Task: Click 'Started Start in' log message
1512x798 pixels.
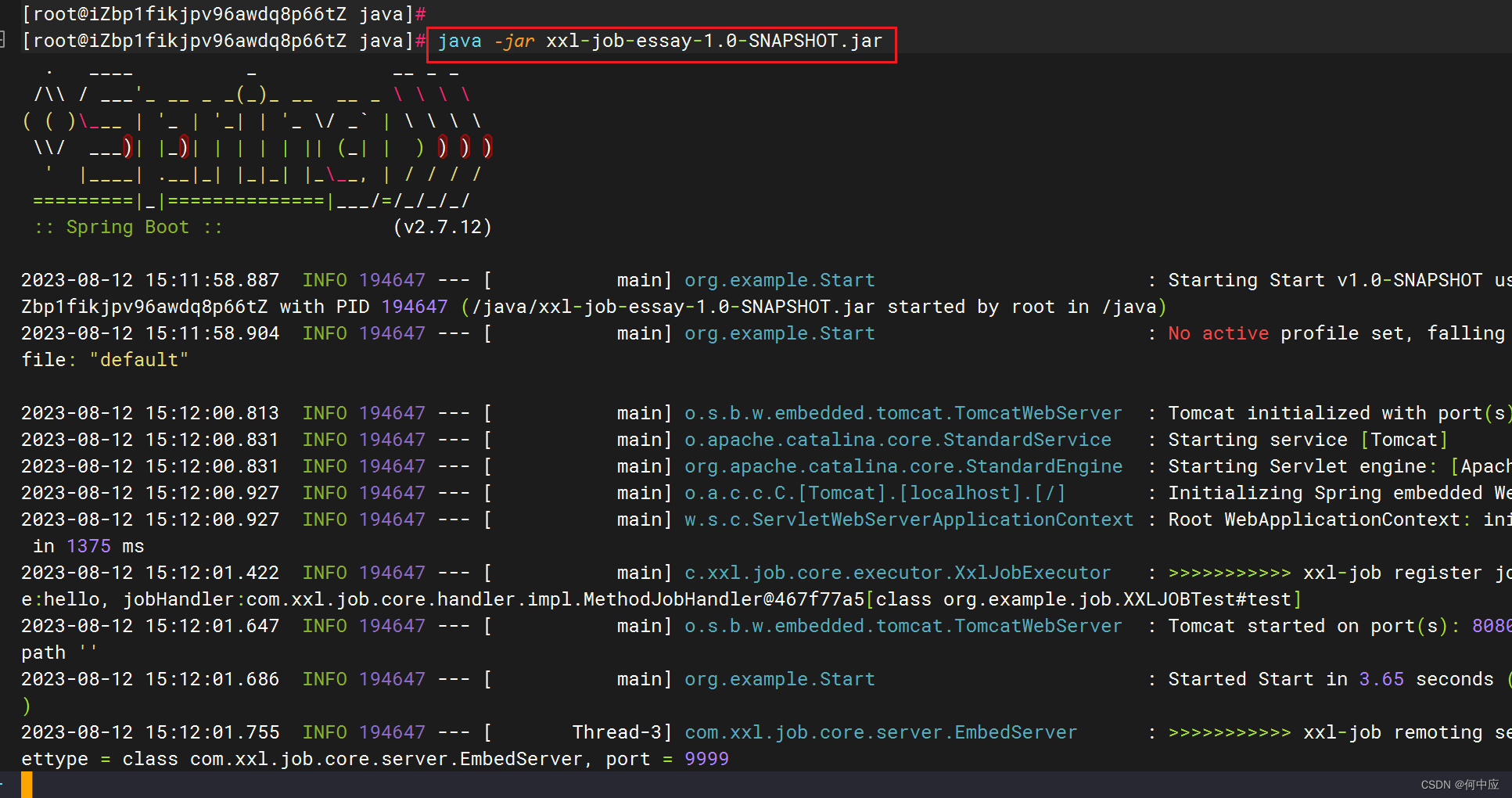Action: tap(1258, 679)
